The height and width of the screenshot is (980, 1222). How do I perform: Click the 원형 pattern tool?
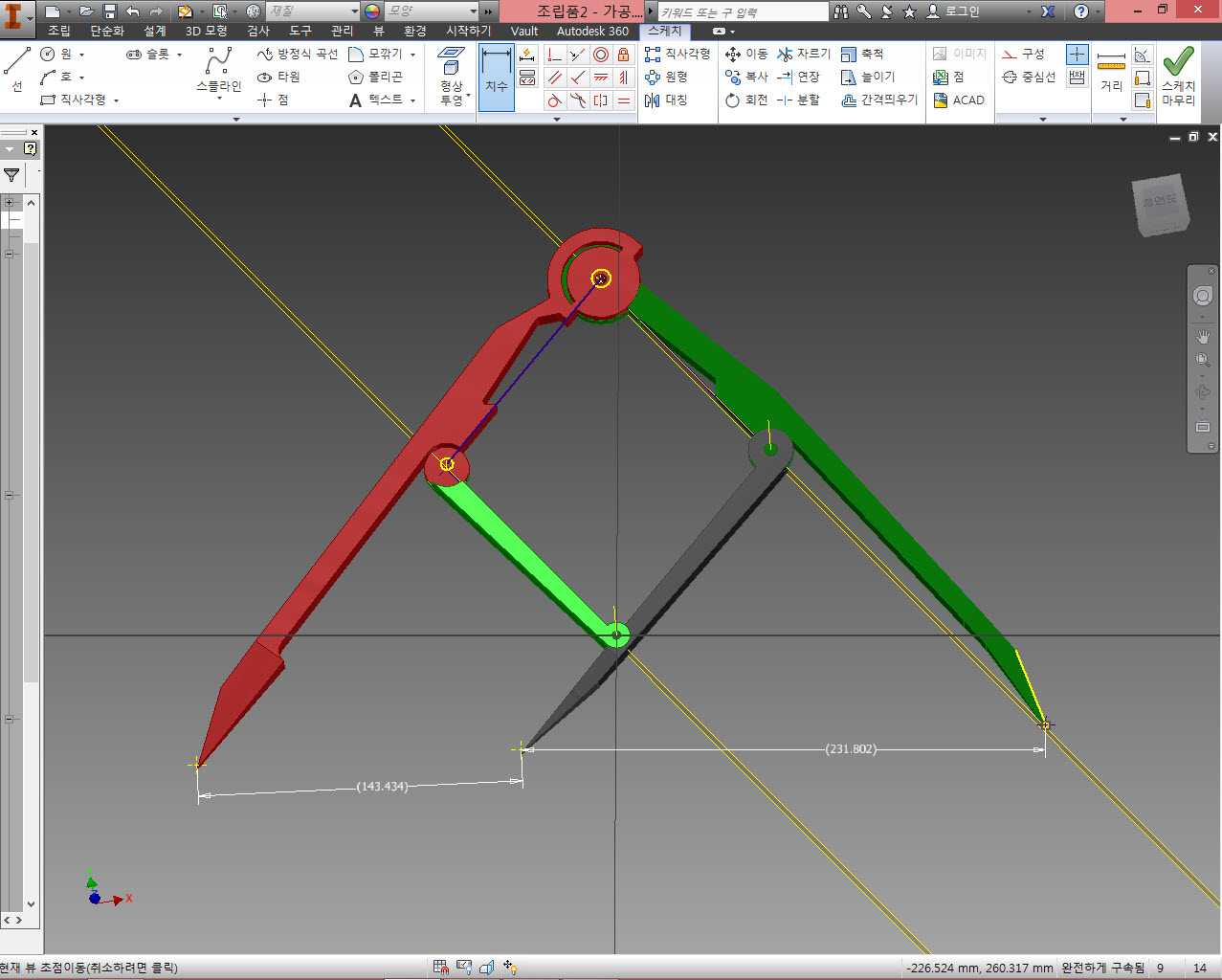coord(666,77)
